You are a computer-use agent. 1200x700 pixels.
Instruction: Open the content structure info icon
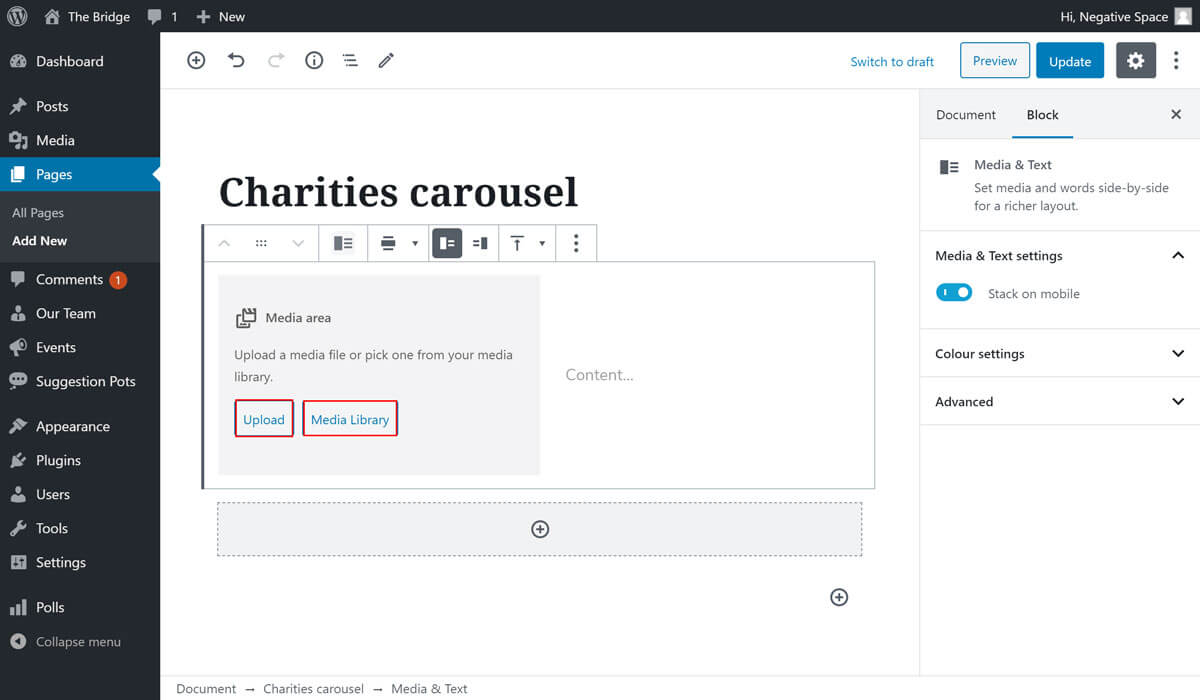click(314, 61)
